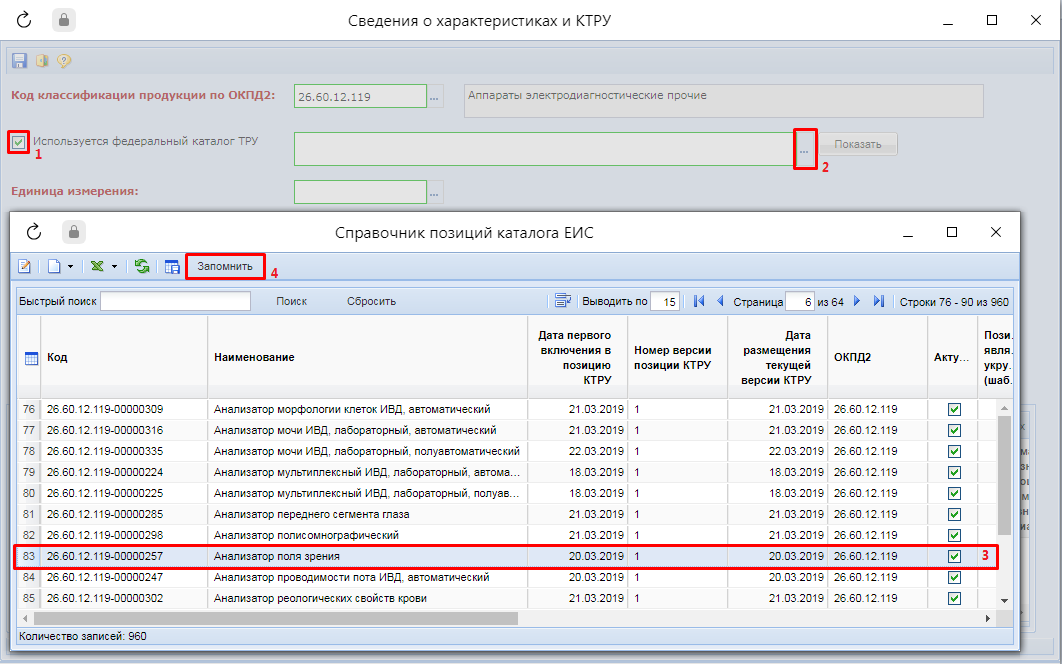Uncheck 'Используется федеральный каталог ТРУ' checkbox

pos(18,142)
